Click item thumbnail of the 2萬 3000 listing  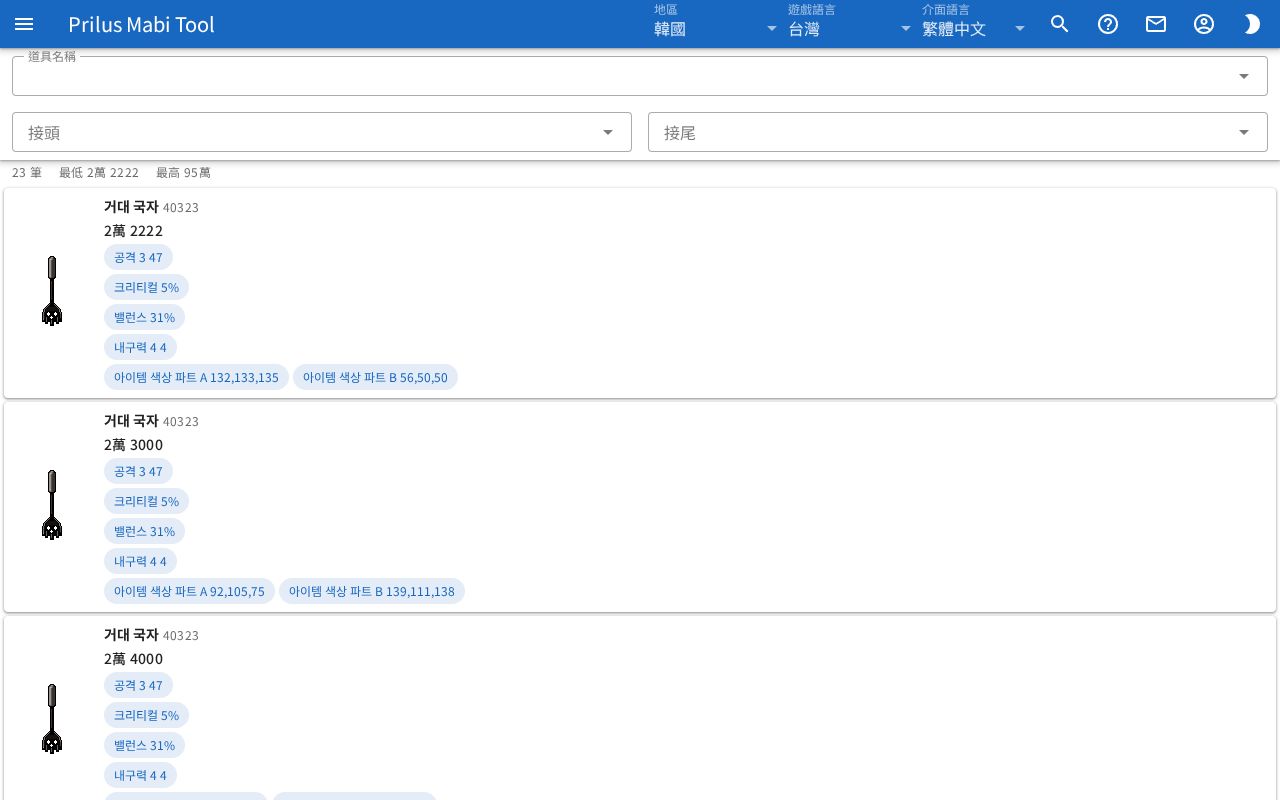coord(52,505)
